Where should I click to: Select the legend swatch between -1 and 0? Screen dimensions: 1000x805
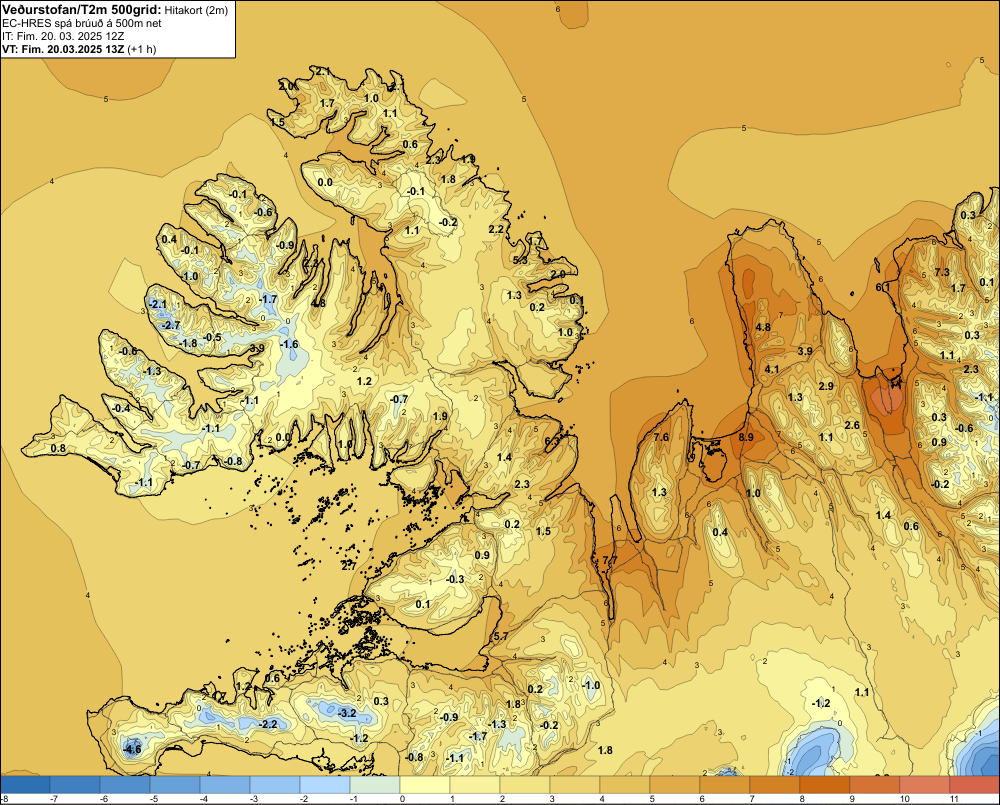pyautogui.click(x=375, y=784)
